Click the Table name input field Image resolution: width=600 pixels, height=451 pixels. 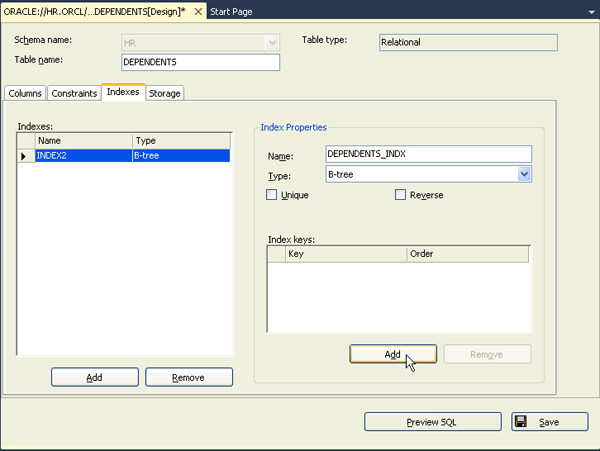199,62
